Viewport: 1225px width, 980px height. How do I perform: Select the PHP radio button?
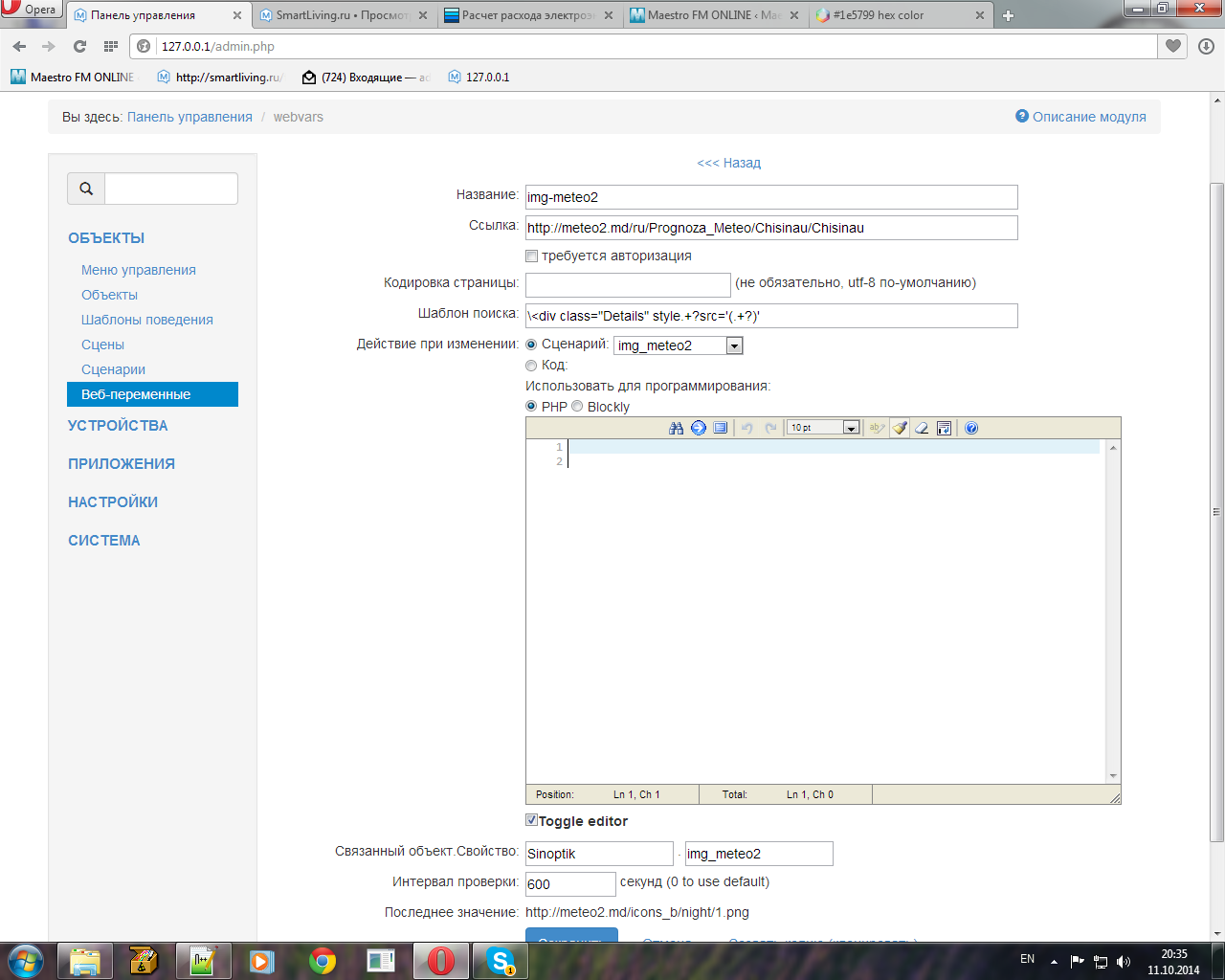(x=531, y=407)
